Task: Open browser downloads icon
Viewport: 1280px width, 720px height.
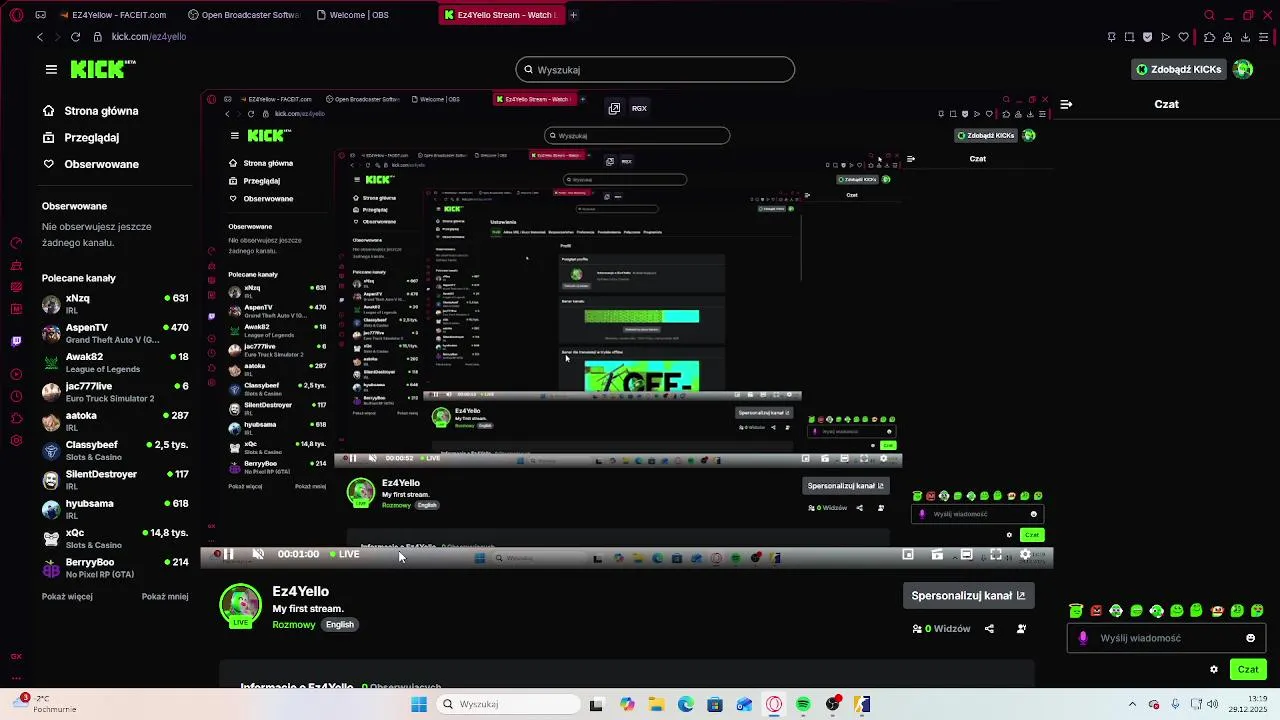Action: pos(1245,37)
